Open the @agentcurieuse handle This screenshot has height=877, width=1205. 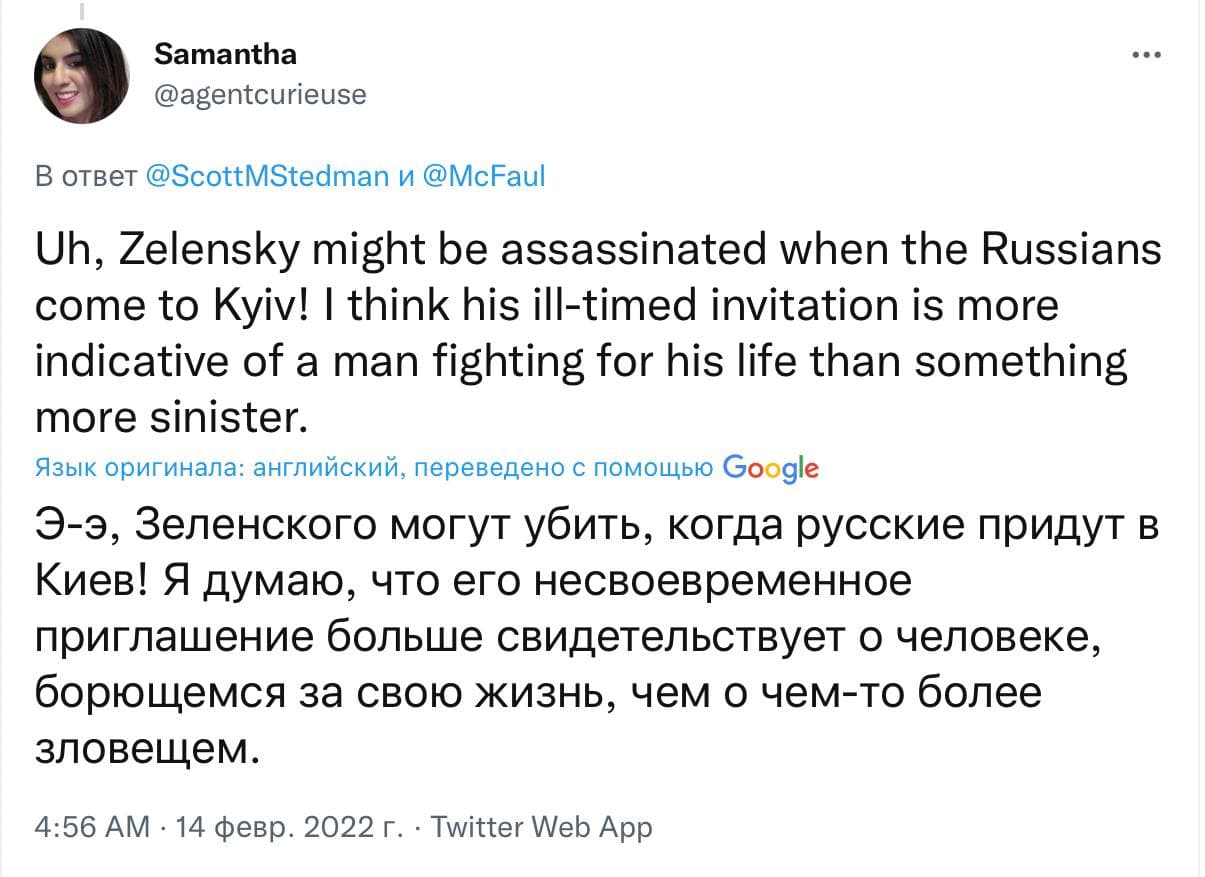coord(260,95)
